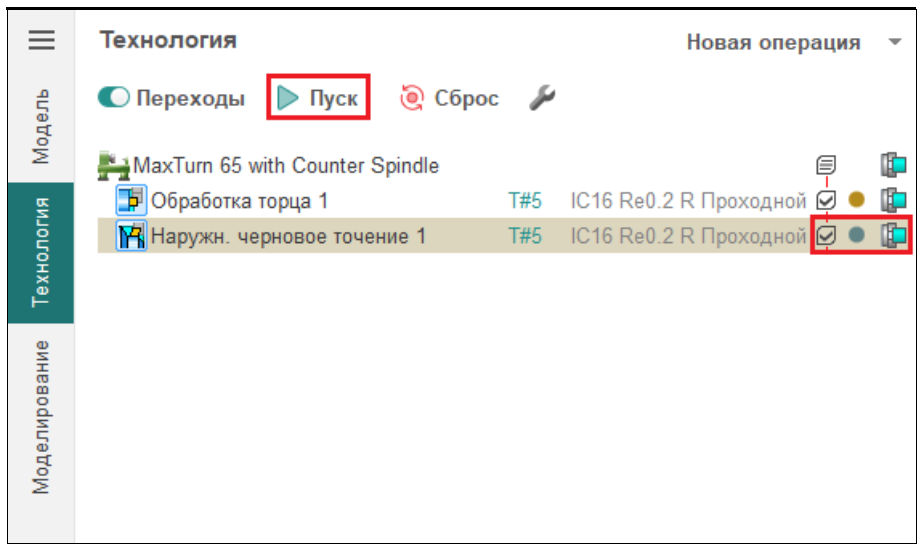Switch to the Моделирование tab
The image size is (921, 549).
point(41,416)
